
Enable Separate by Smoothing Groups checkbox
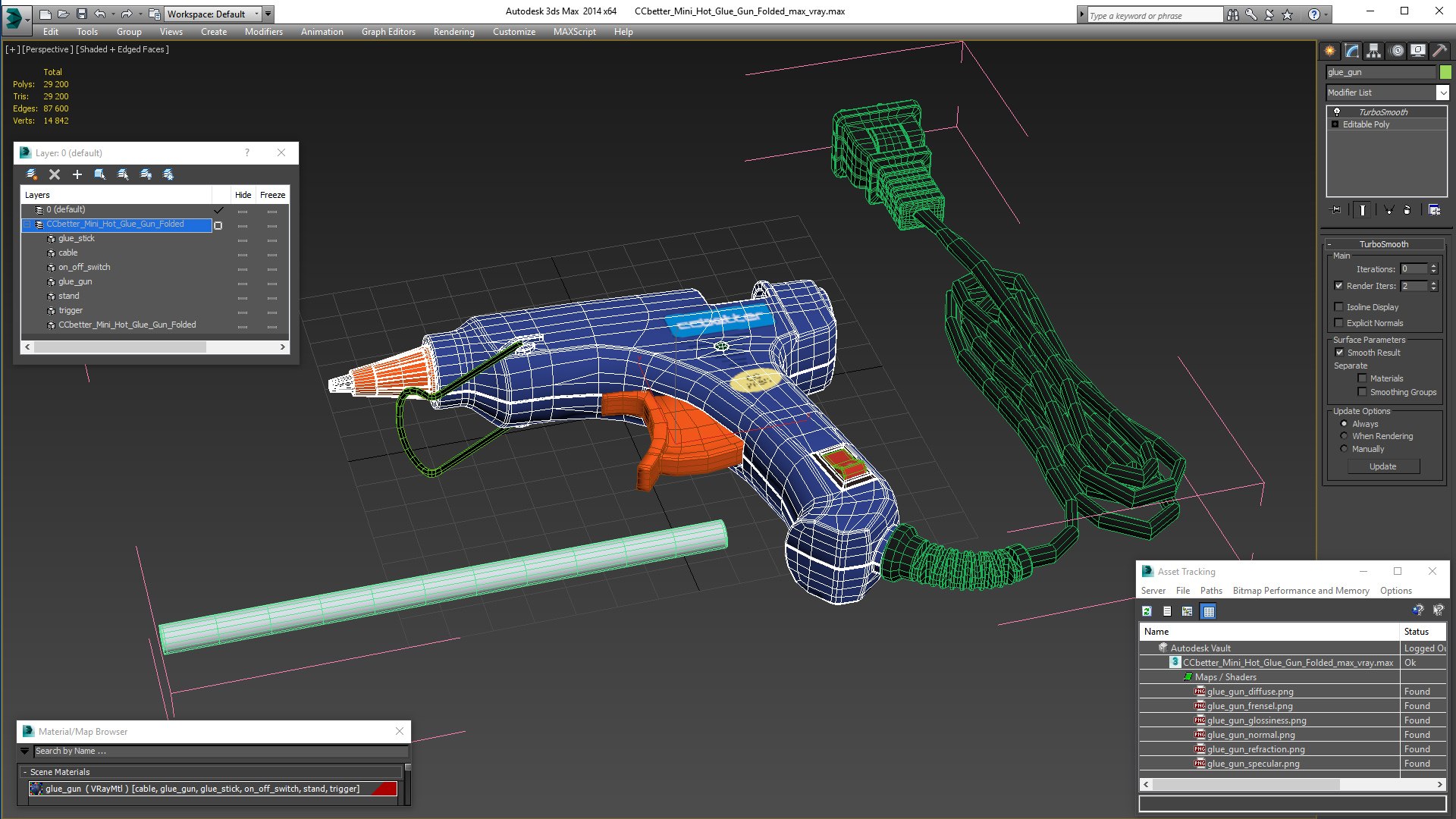(1363, 392)
